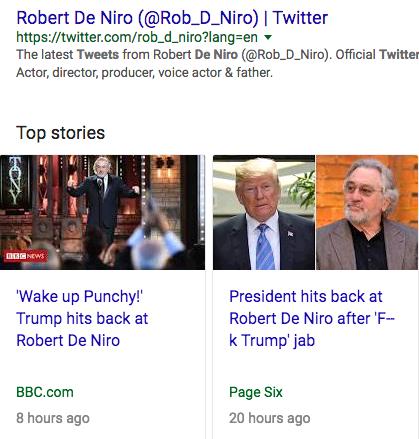Click the 'Actor, director, producer' snippet line
This screenshot has width=419, height=439.
(144, 72)
